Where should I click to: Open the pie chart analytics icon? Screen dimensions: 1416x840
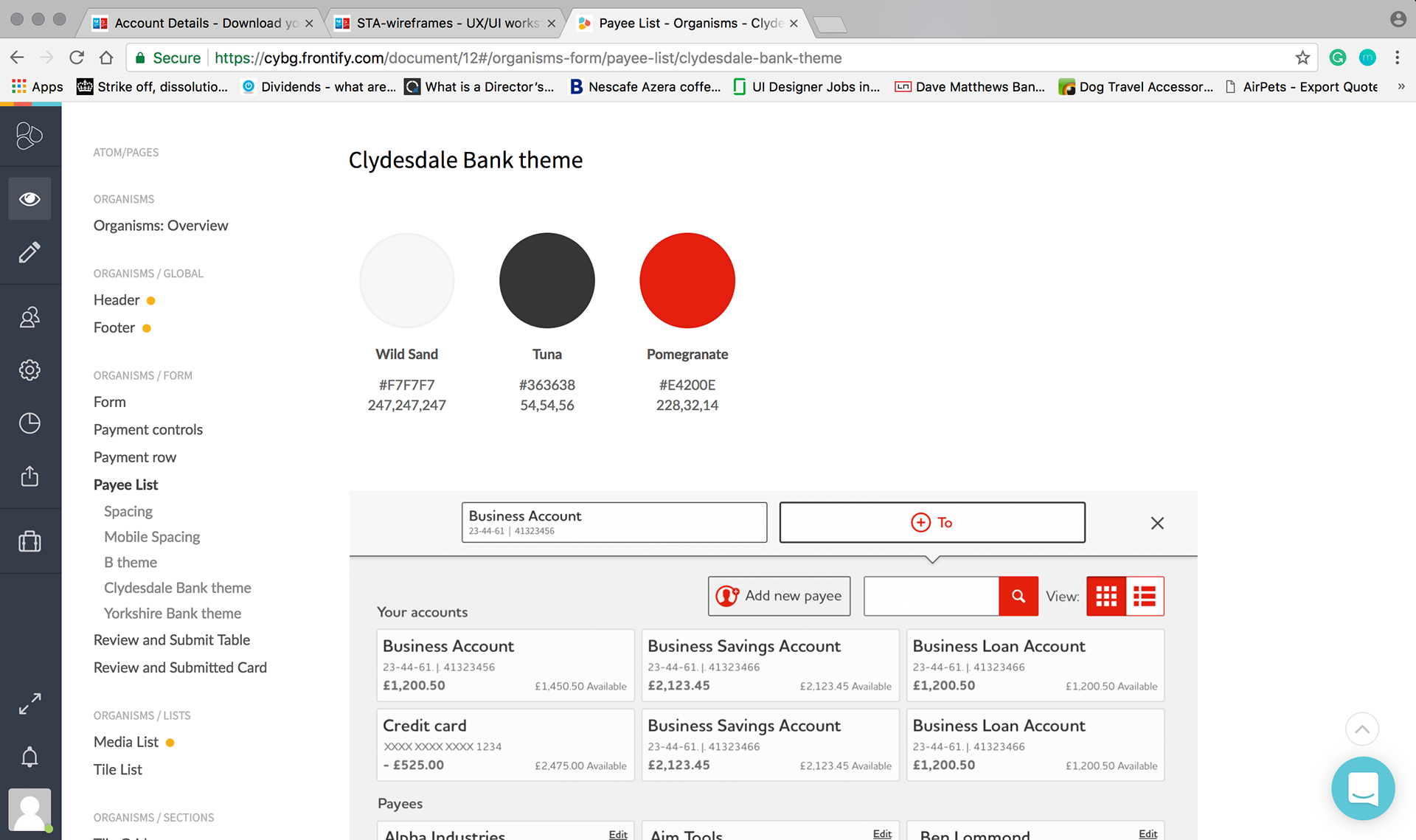[29, 423]
